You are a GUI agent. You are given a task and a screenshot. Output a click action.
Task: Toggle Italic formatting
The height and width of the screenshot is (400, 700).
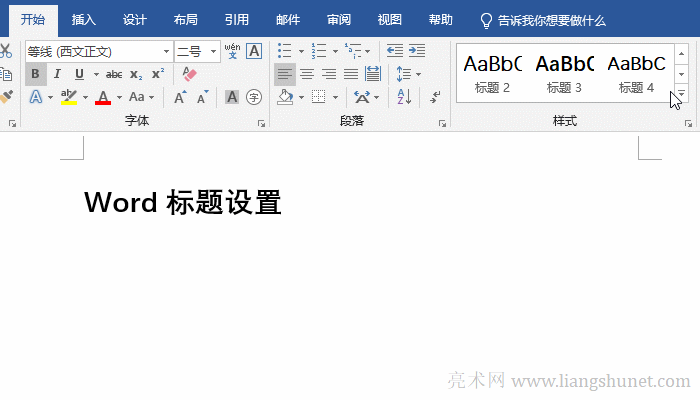[x=57, y=74]
